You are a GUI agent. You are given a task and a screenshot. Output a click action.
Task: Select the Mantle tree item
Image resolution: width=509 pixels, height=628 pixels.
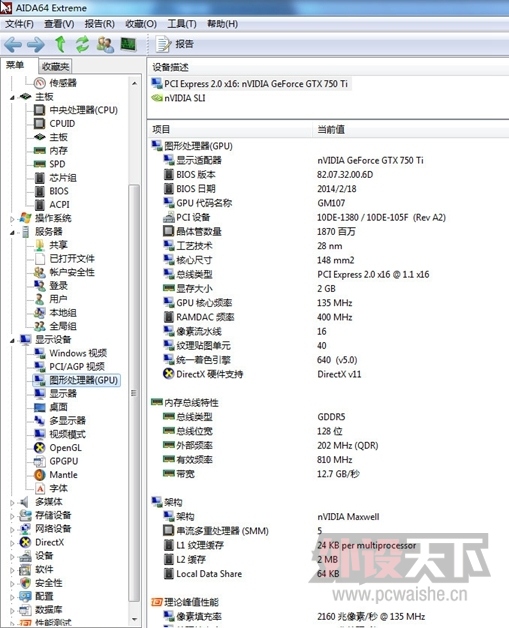tap(63, 475)
